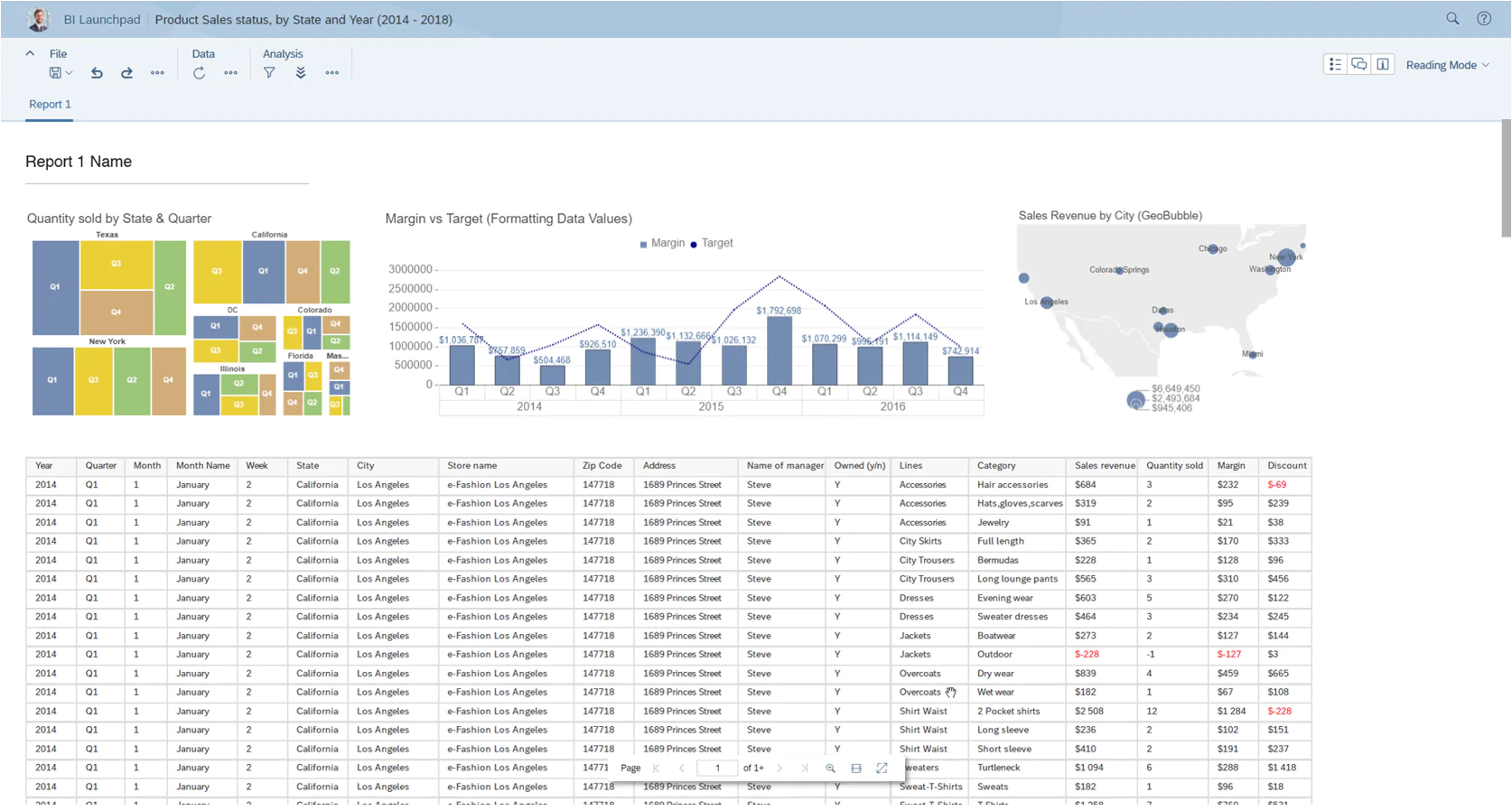Open the Data menu
The image size is (1512, 811).
203,54
